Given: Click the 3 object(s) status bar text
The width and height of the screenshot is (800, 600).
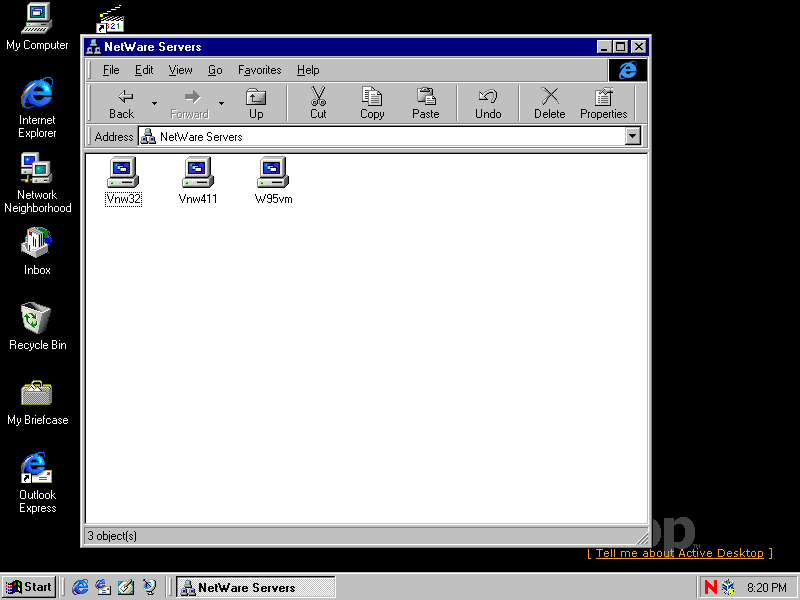Looking at the screenshot, I should tap(112, 536).
